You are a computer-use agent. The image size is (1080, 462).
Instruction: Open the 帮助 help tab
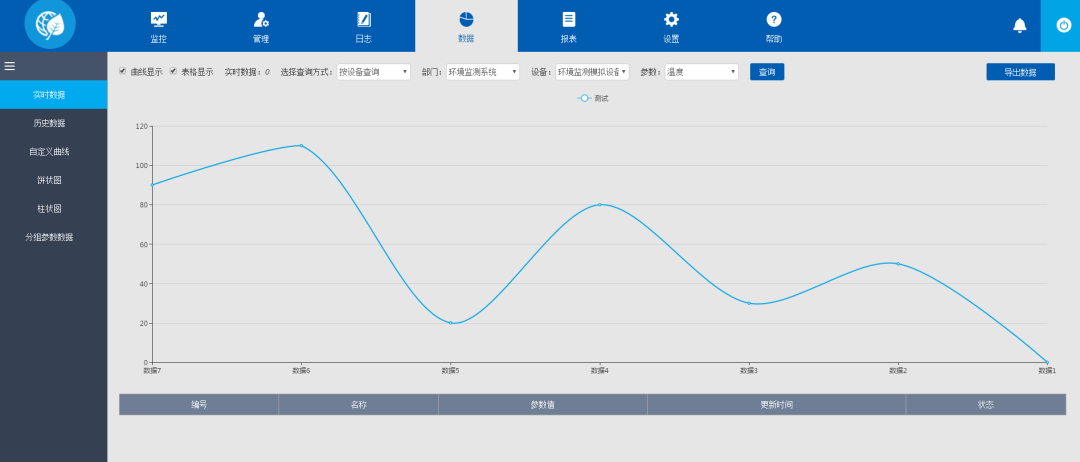pos(774,26)
